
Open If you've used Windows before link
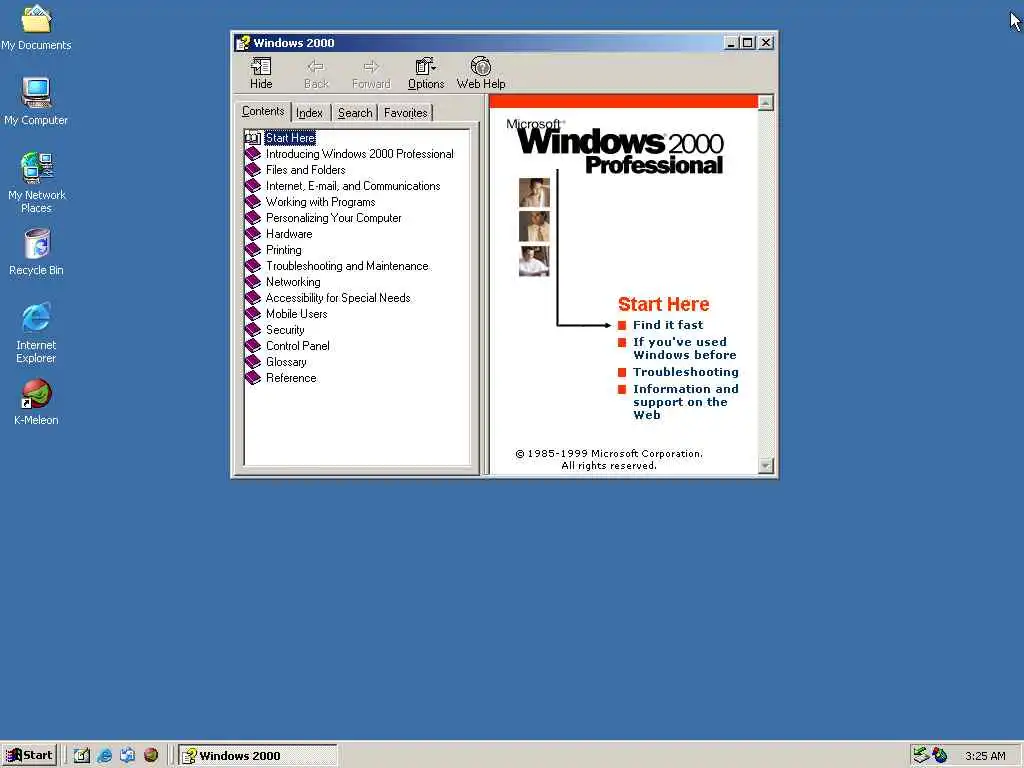coord(684,348)
